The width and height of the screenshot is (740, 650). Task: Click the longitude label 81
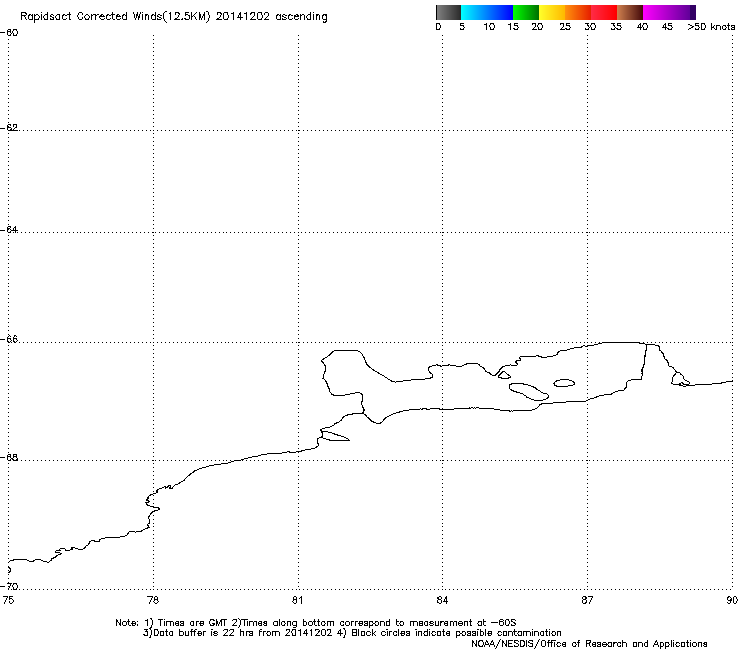coord(297,600)
